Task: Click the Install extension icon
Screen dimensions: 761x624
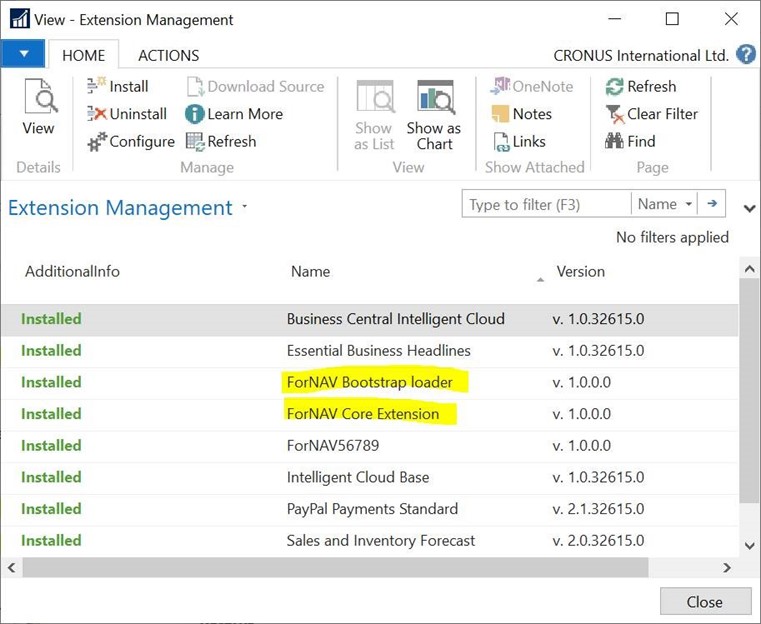Action: [x=97, y=86]
